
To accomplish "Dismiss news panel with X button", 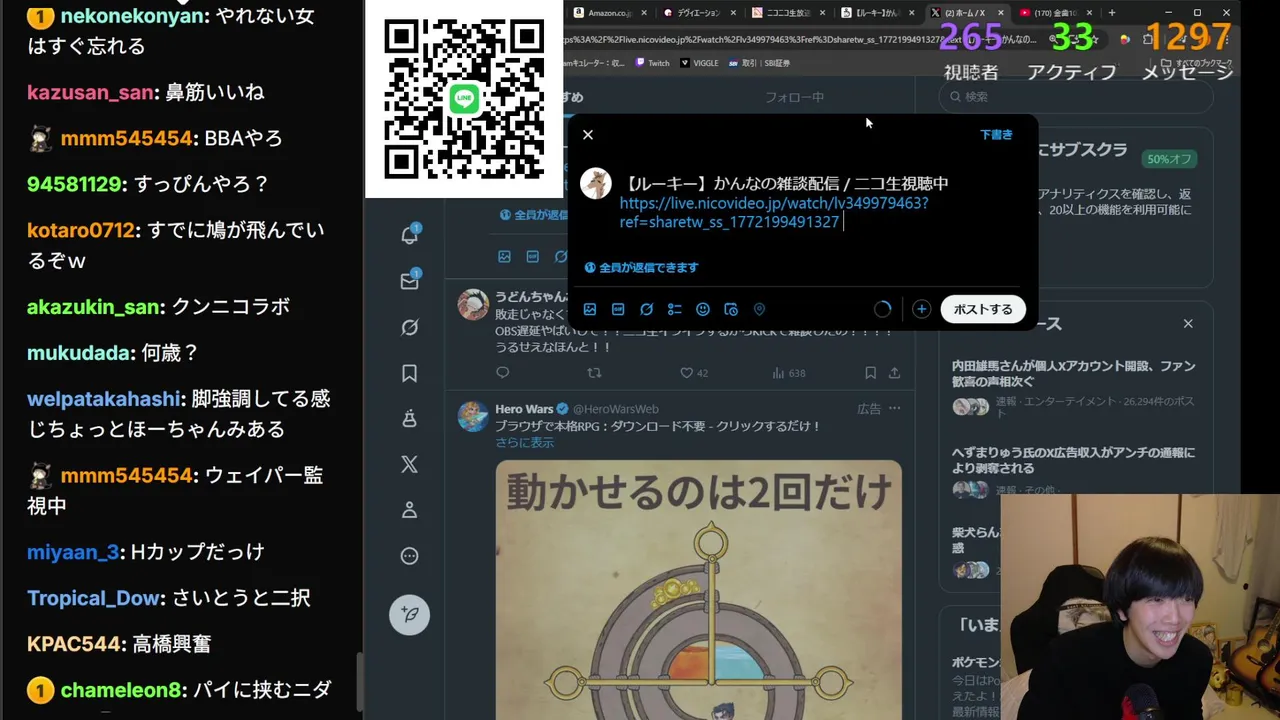I will 1188,324.
